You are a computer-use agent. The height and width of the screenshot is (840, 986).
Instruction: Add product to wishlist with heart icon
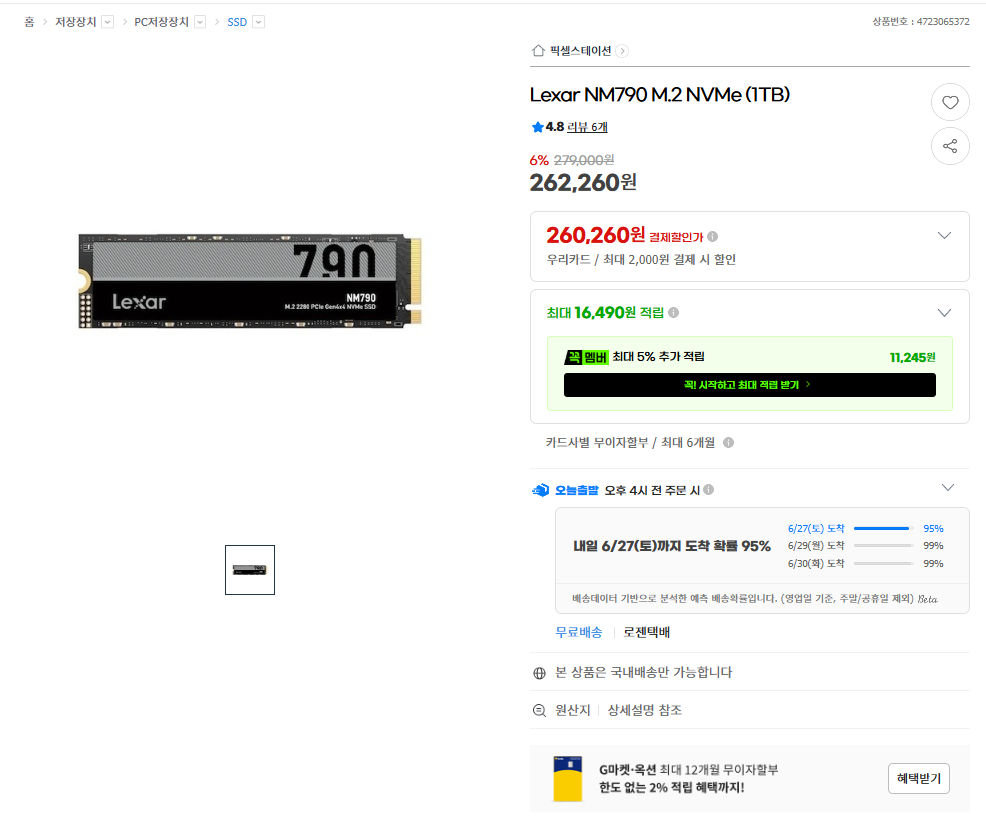950,102
